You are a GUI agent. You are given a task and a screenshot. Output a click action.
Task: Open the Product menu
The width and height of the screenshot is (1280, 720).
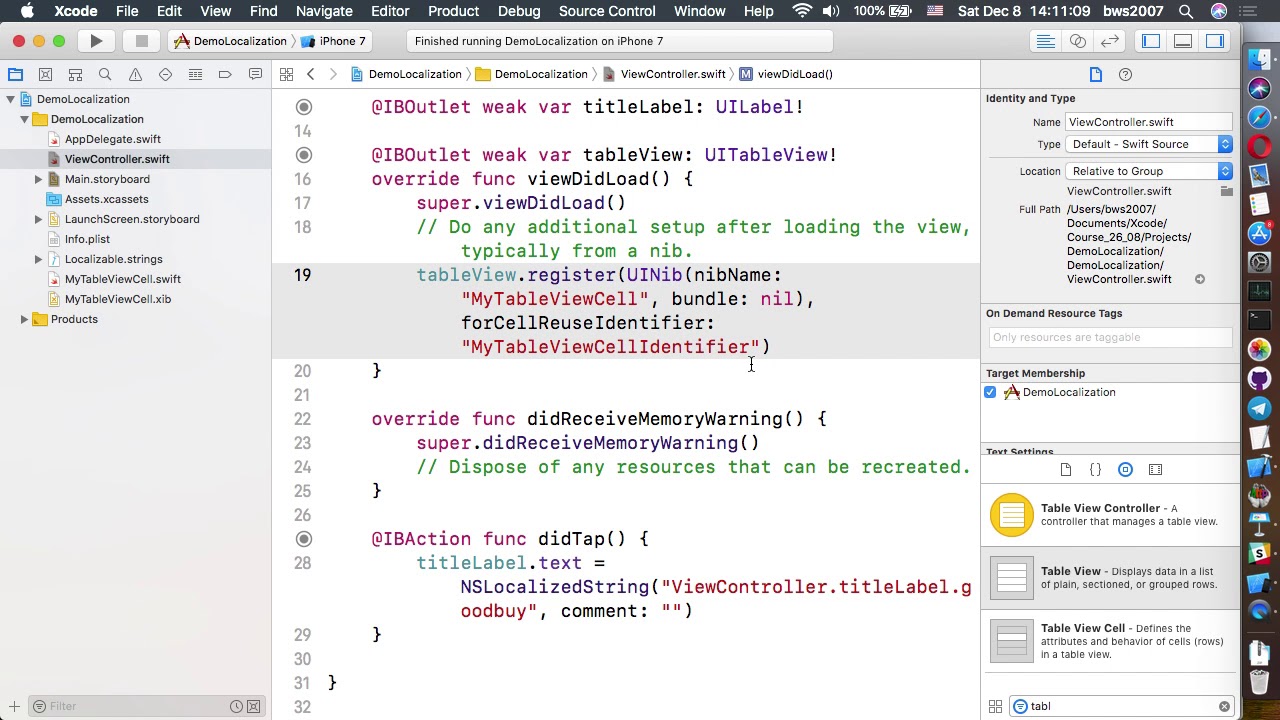pyautogui.click(x=453, y=11)
